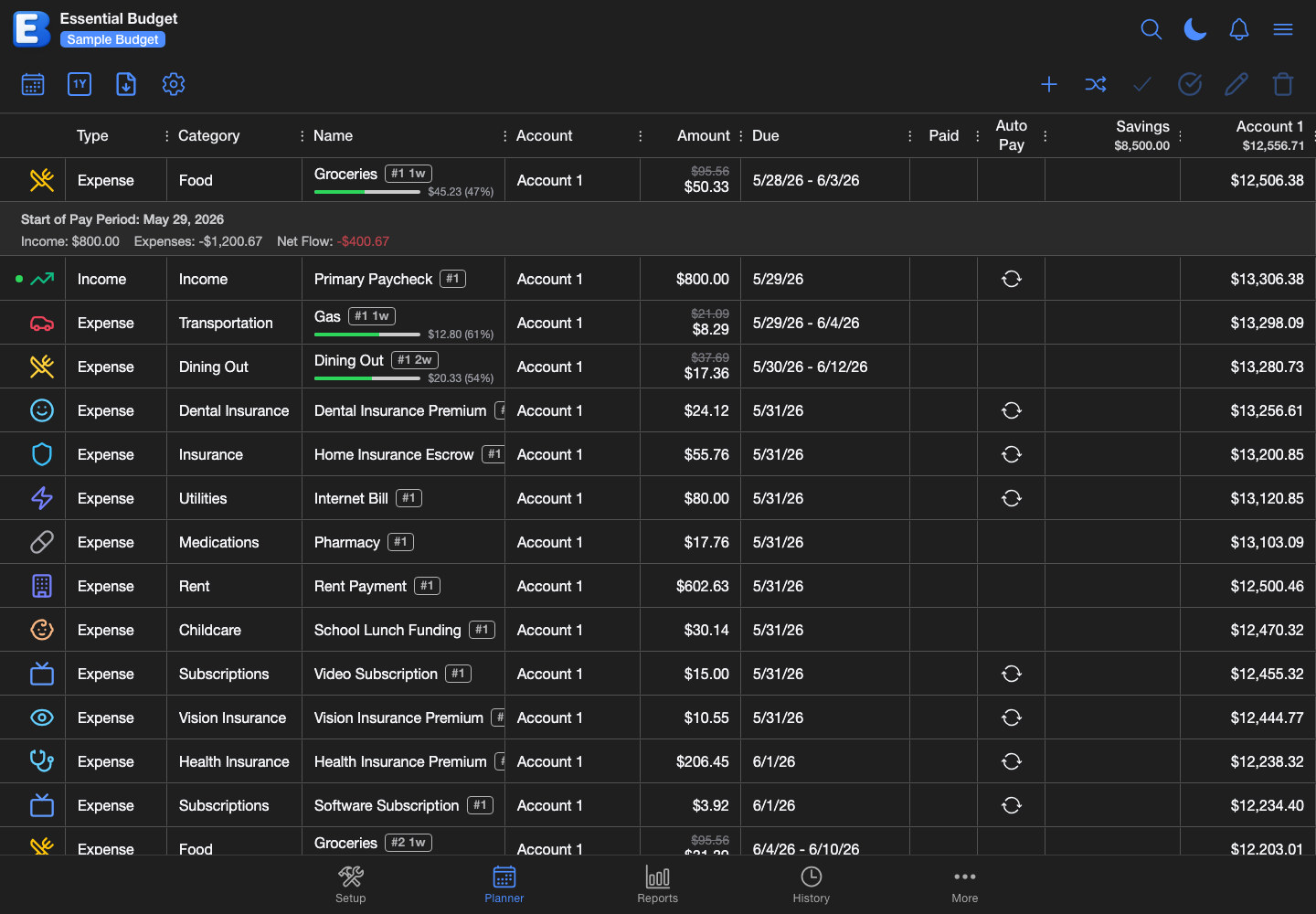Screen dimensions: 1316x914
Task: Open the Name column options menu
Action: click(x=504, y=135)
